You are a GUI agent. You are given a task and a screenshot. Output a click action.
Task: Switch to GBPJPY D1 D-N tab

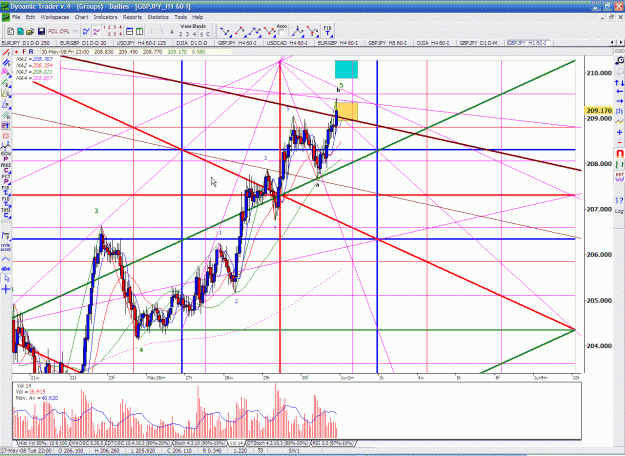point(479,43)
